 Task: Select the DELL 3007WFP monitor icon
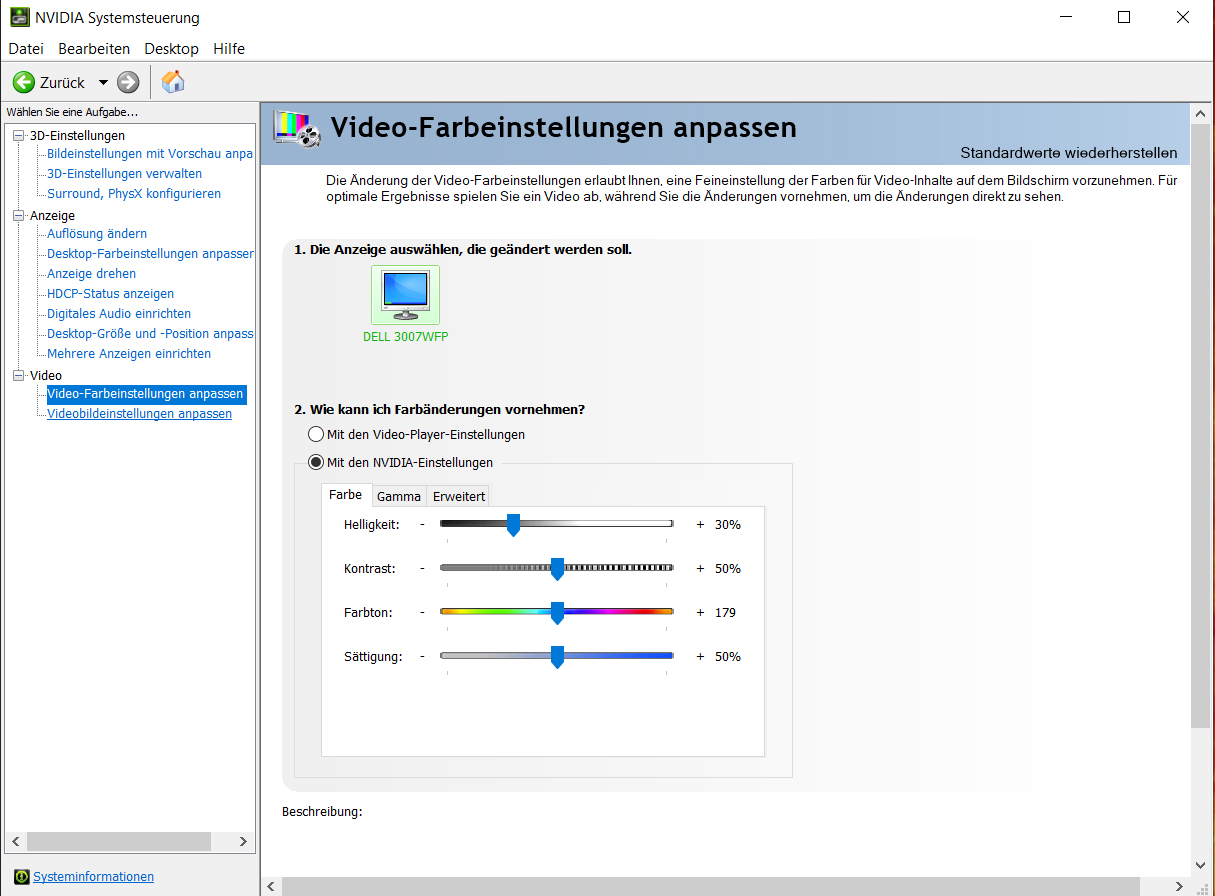405,294
